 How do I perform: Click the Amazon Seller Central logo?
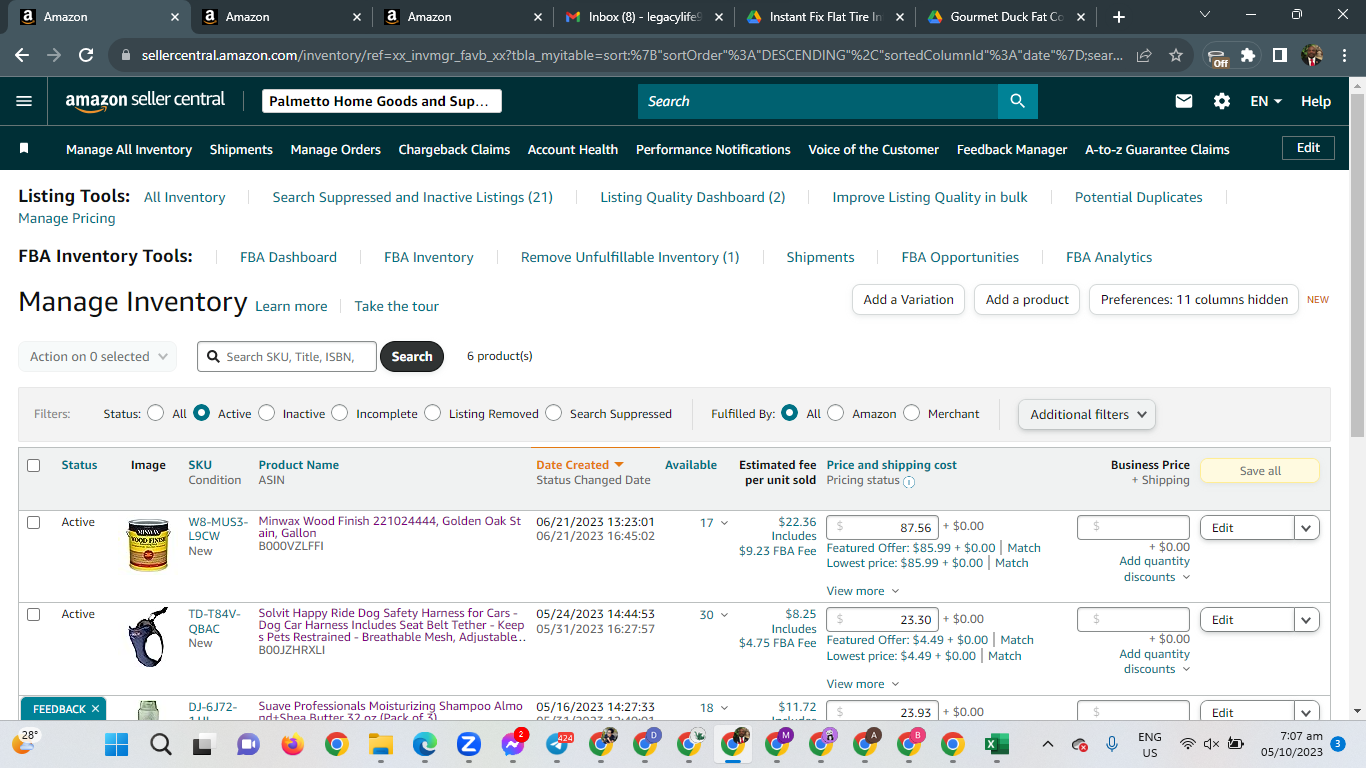click(x=145, y=101)
